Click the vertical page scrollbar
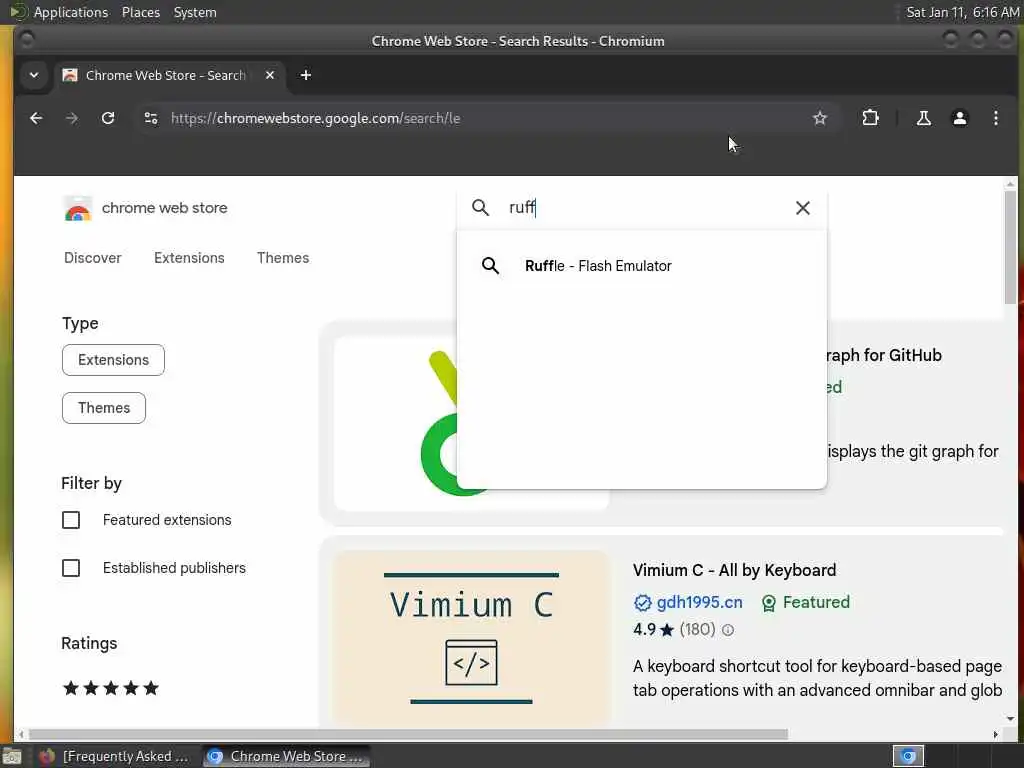 coord(1010,248)
